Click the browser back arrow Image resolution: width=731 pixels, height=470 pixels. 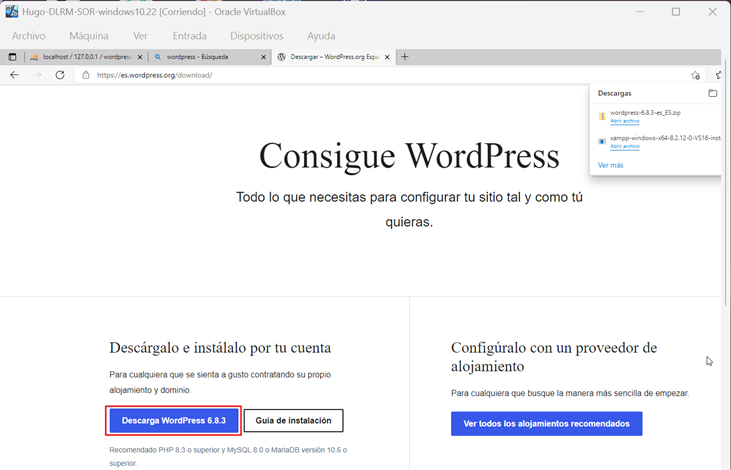tap(14, 75)
